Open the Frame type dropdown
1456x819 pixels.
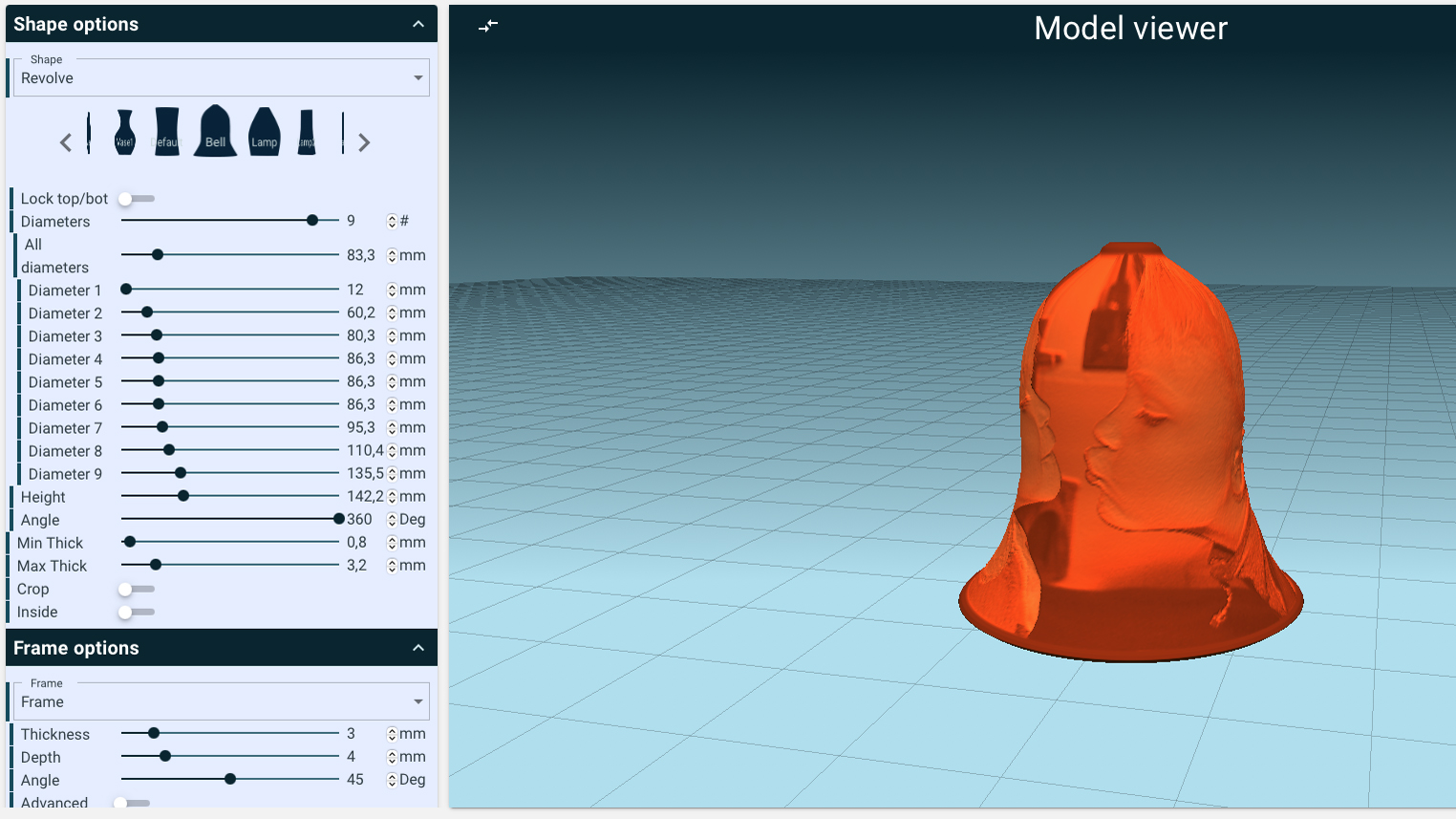221,702
